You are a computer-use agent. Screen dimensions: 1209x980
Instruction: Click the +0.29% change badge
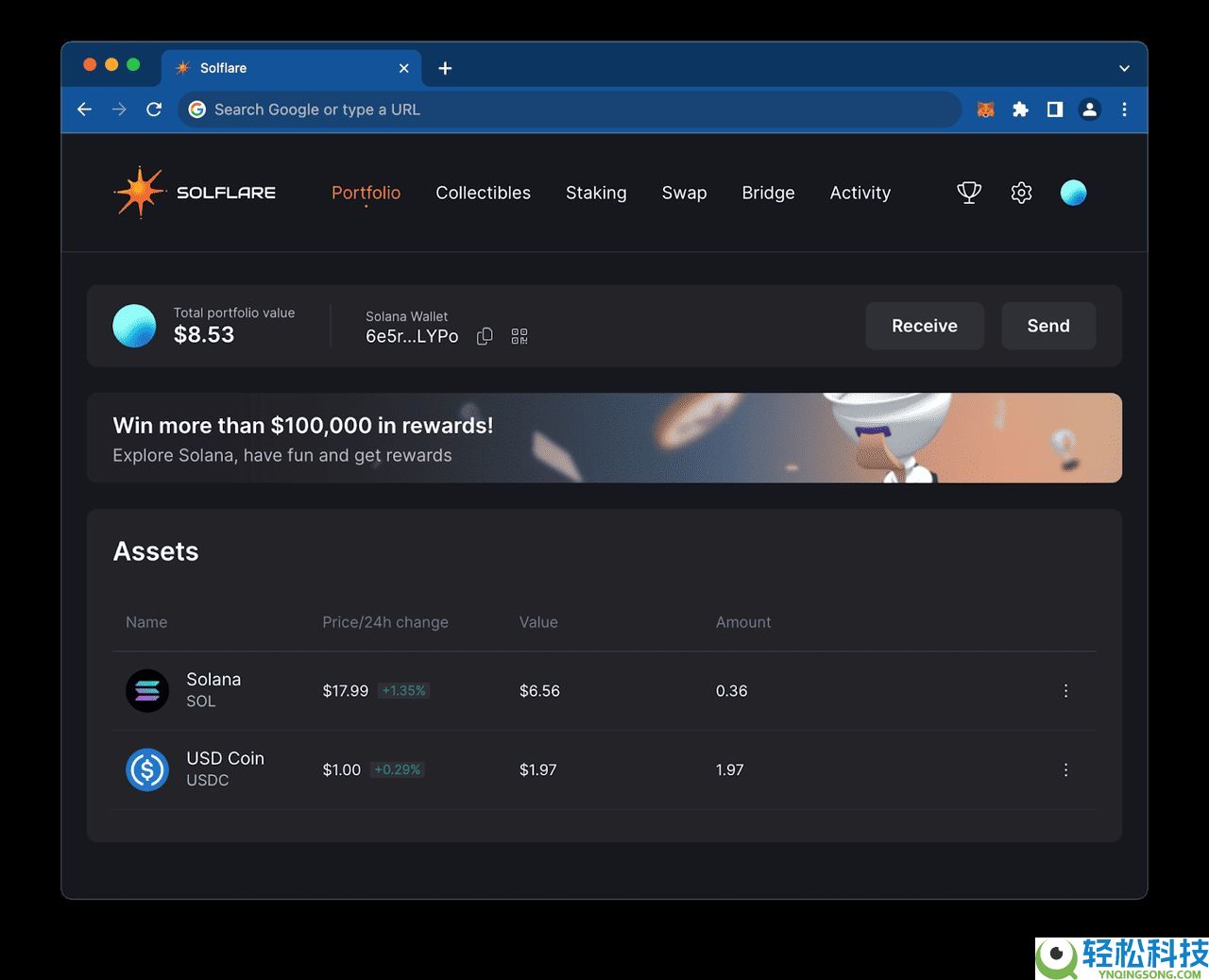pos(397,769)
